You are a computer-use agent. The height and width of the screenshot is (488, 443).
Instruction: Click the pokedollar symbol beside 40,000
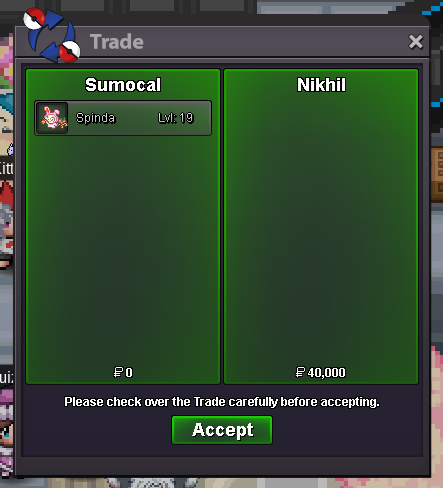[300, 372]
